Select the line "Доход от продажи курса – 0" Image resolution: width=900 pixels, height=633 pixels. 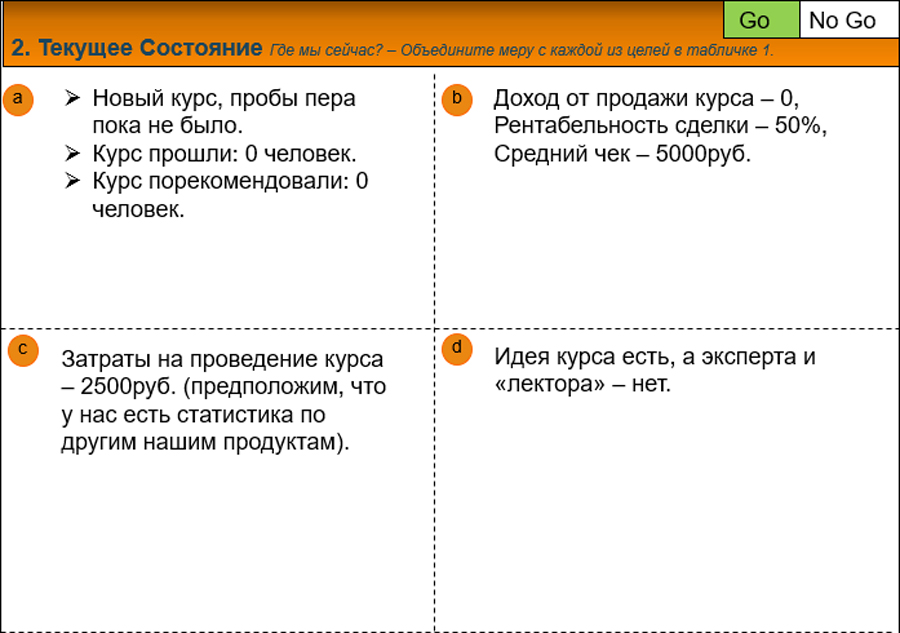[647, 99]
